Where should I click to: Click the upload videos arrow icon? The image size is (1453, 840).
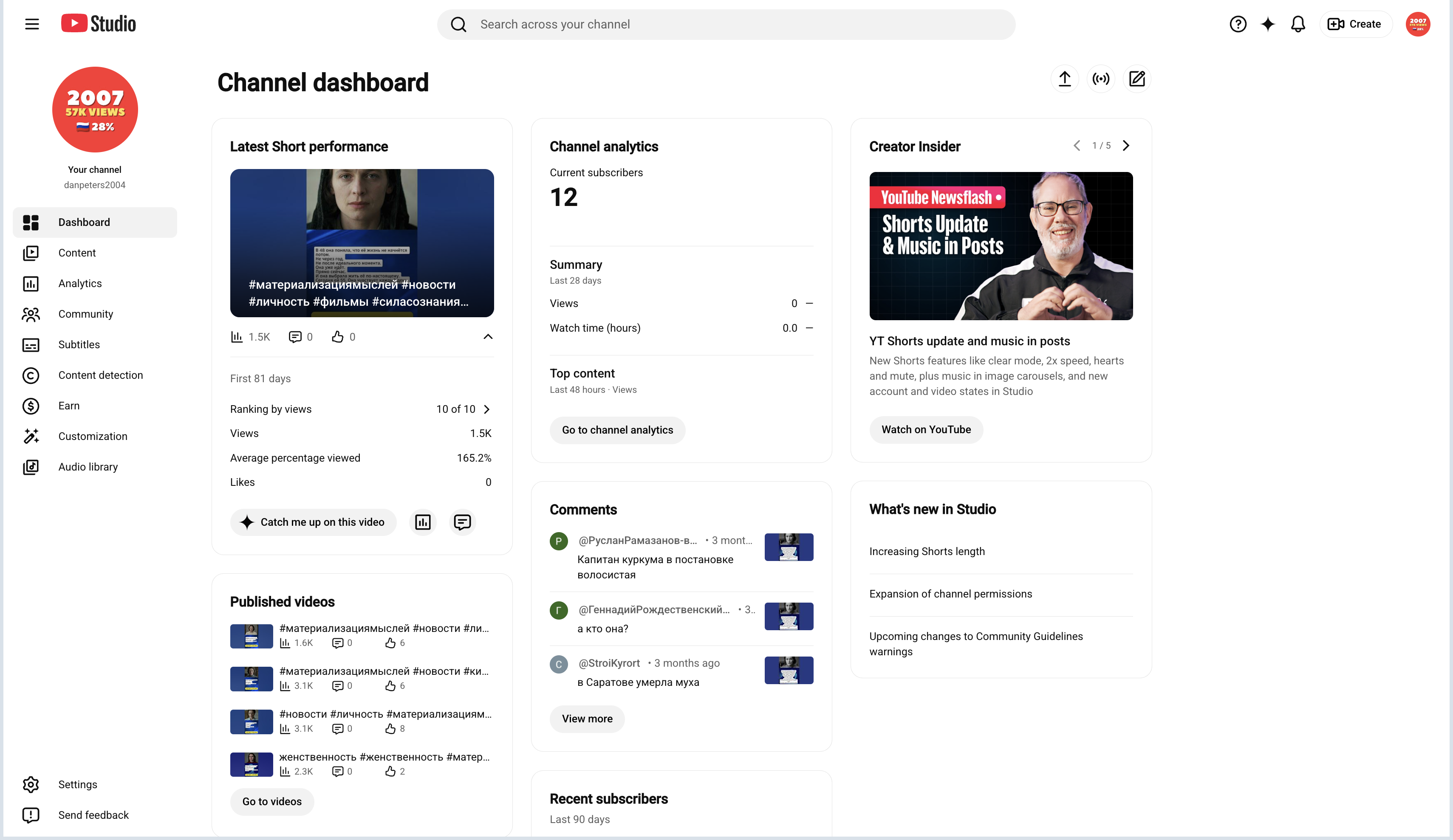1065,79
